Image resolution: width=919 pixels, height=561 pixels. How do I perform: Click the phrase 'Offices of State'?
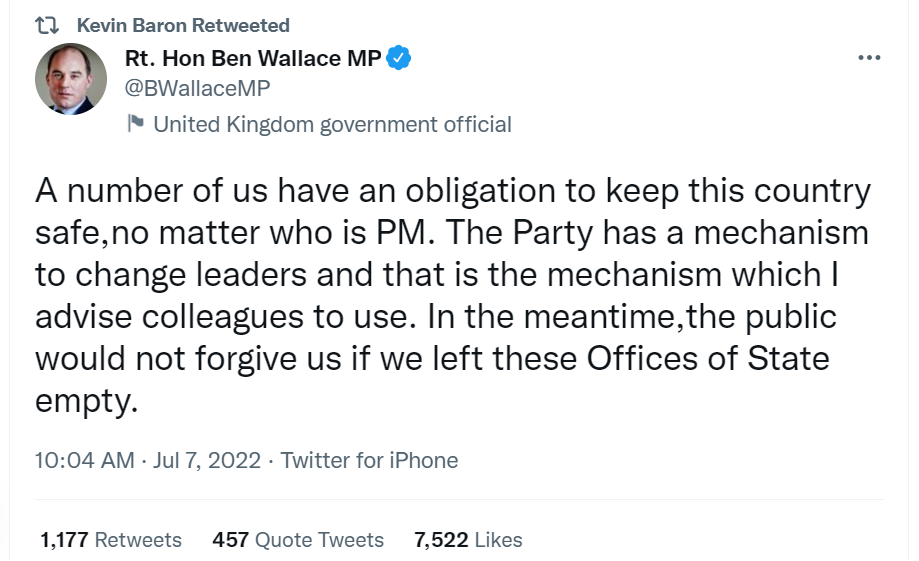click(x=689, y=358)
